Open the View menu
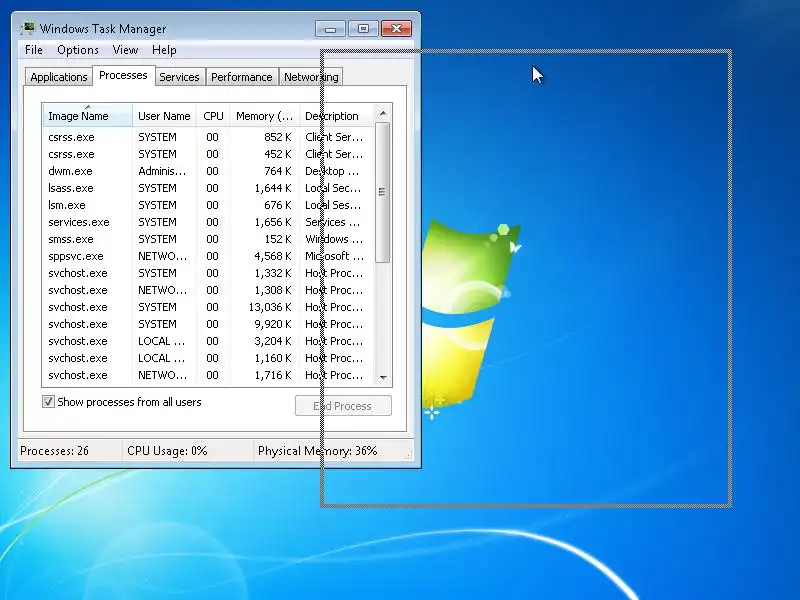 tap(125, 50)
